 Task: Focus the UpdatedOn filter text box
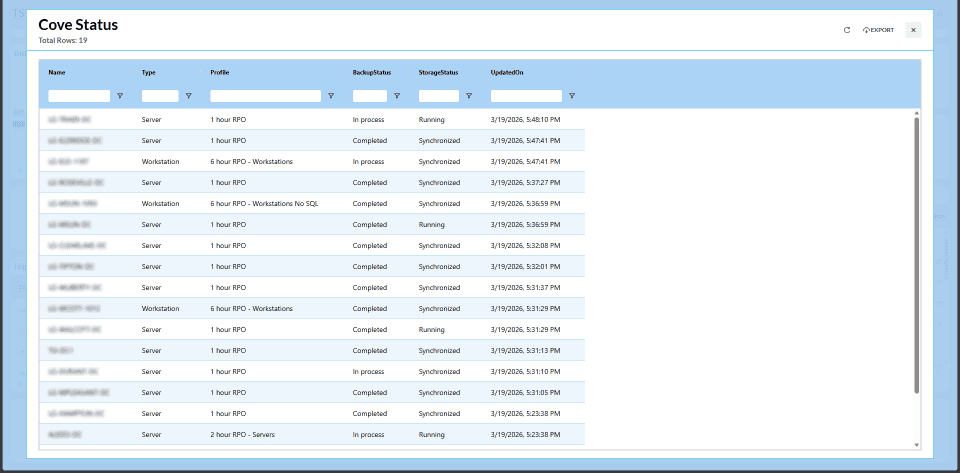pos(527,96)
